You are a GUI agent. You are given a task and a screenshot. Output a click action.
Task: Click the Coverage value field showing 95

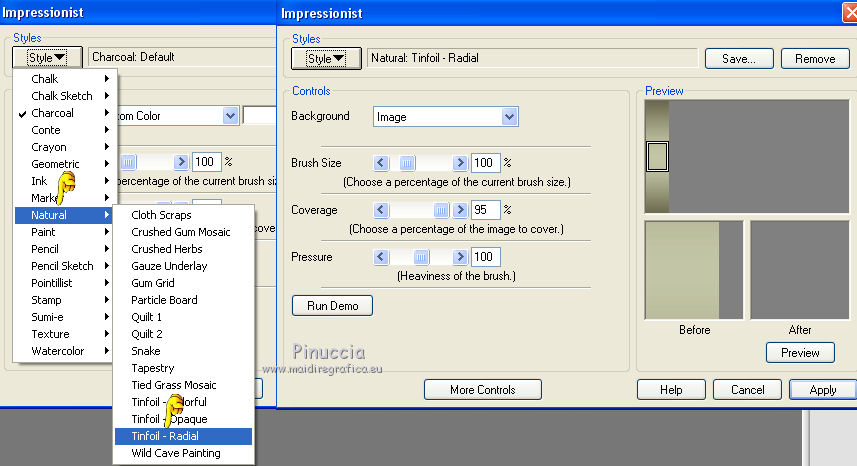click(485, 210)
